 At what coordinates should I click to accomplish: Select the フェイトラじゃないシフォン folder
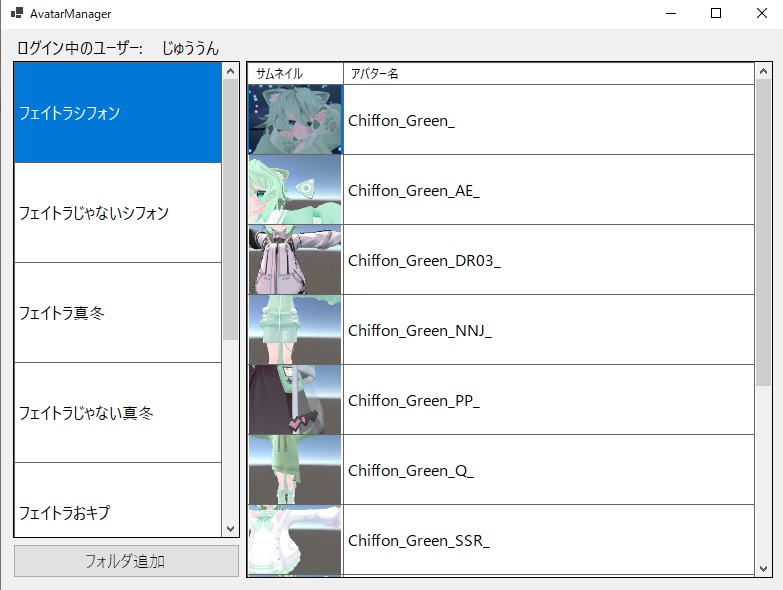click(x=118, y=213)
